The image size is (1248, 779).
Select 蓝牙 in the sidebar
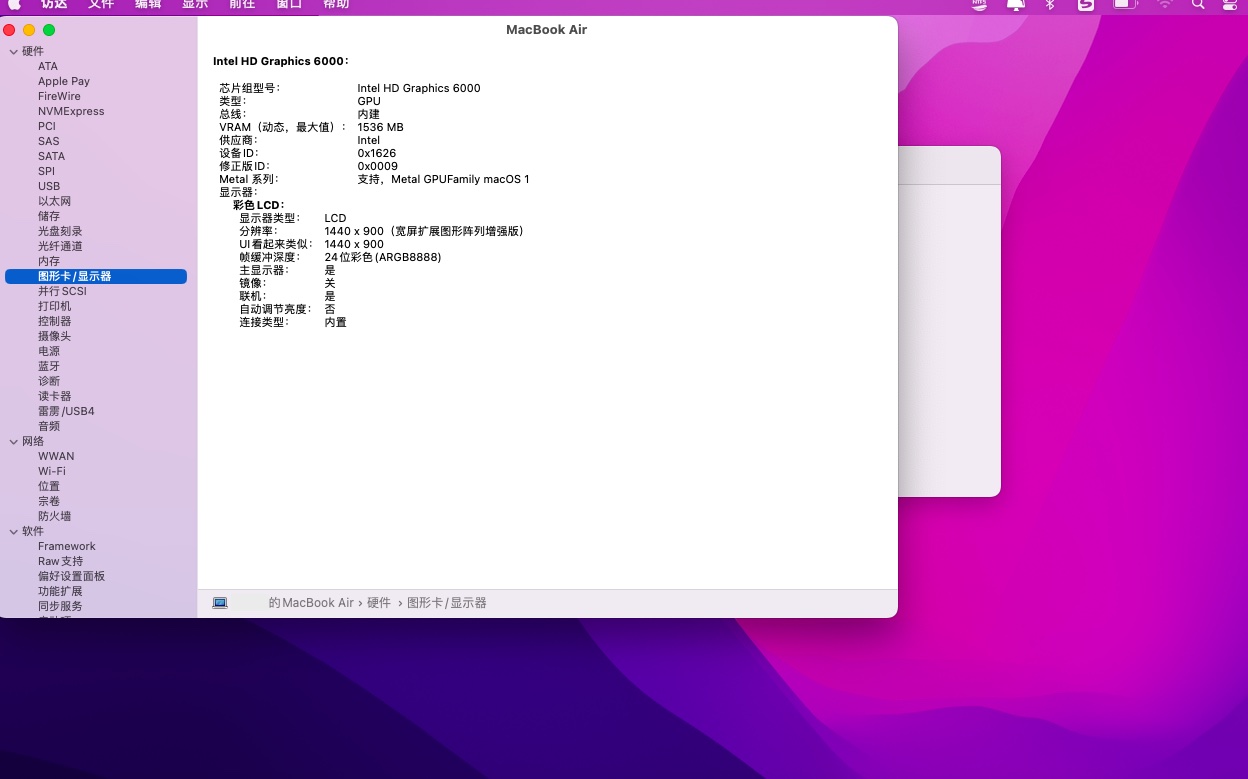[49, 366]
